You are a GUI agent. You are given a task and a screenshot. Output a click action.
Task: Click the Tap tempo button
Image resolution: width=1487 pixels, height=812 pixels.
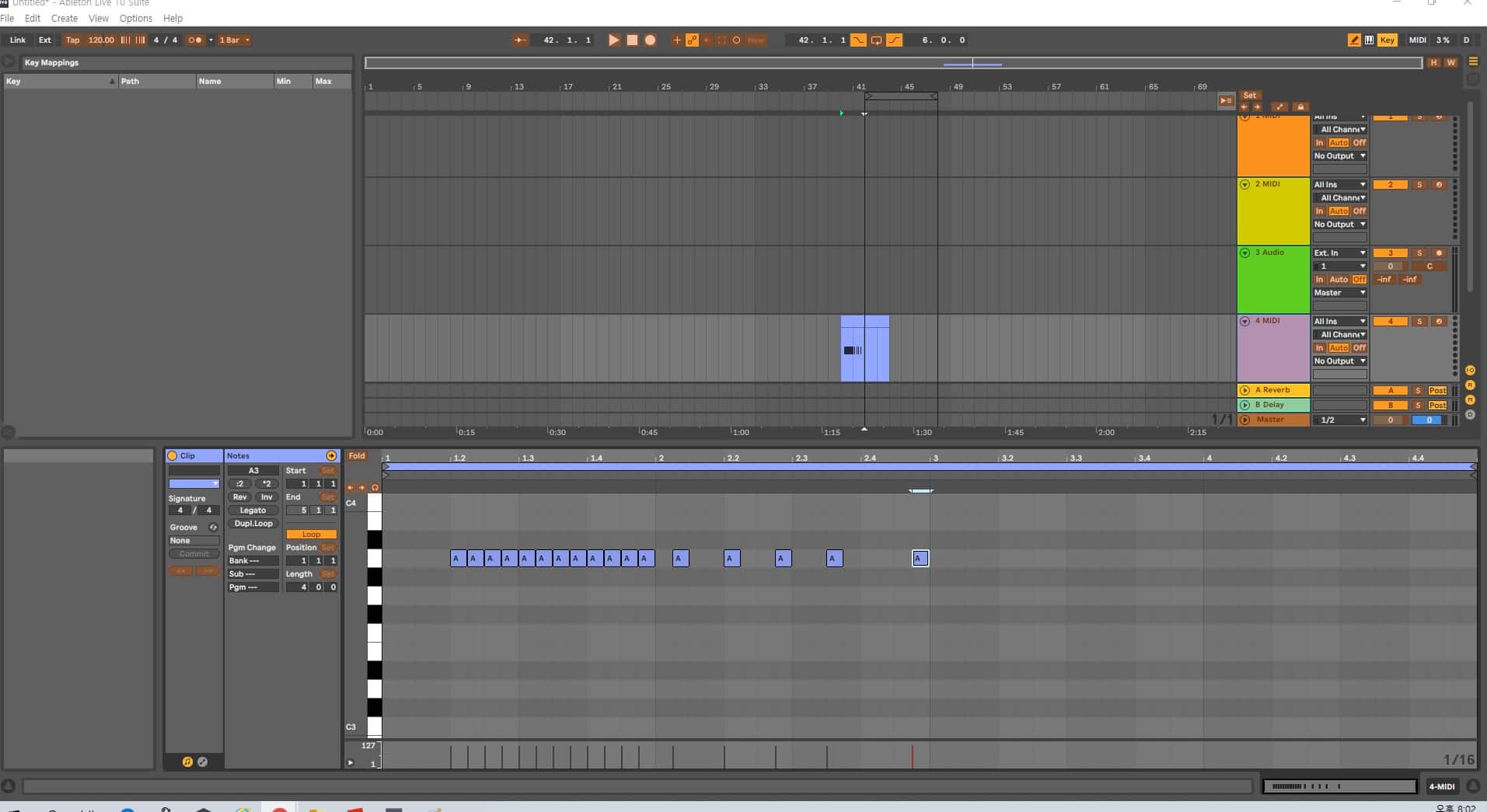point(72,40)
